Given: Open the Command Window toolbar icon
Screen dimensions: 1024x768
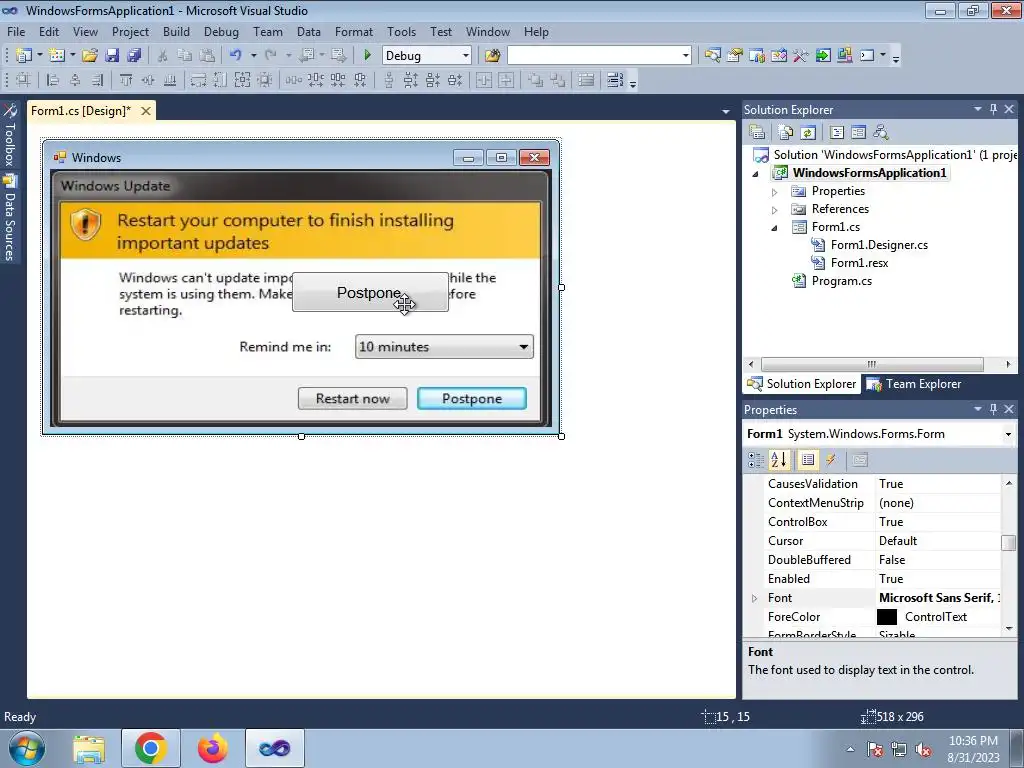Looking at the screenshot, I should pos(867,56).
